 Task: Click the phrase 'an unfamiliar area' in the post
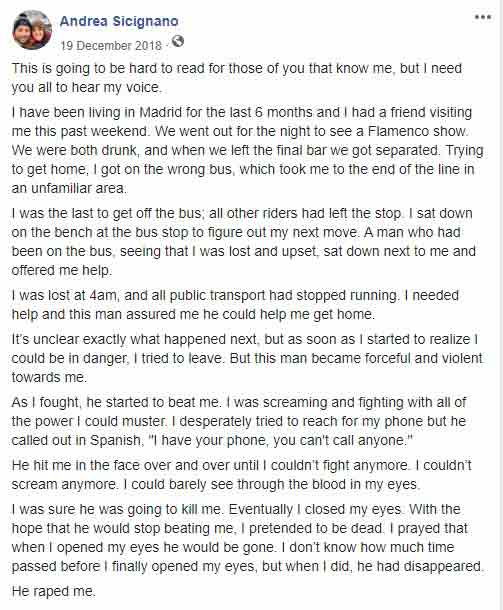tap(68, 188)
